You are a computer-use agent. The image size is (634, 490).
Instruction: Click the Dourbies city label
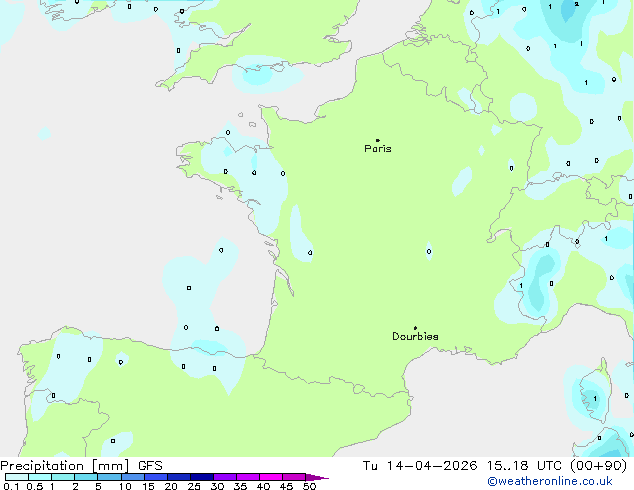(x=415, y=336)
